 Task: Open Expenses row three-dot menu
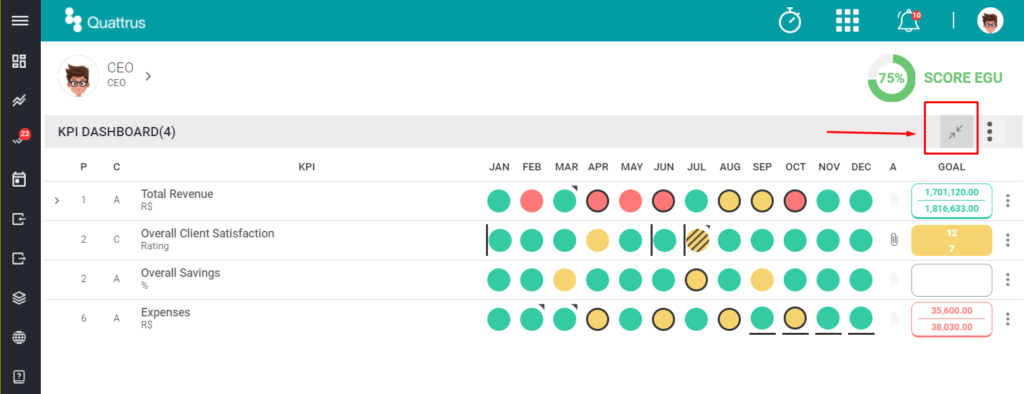tap(1008, 319)
